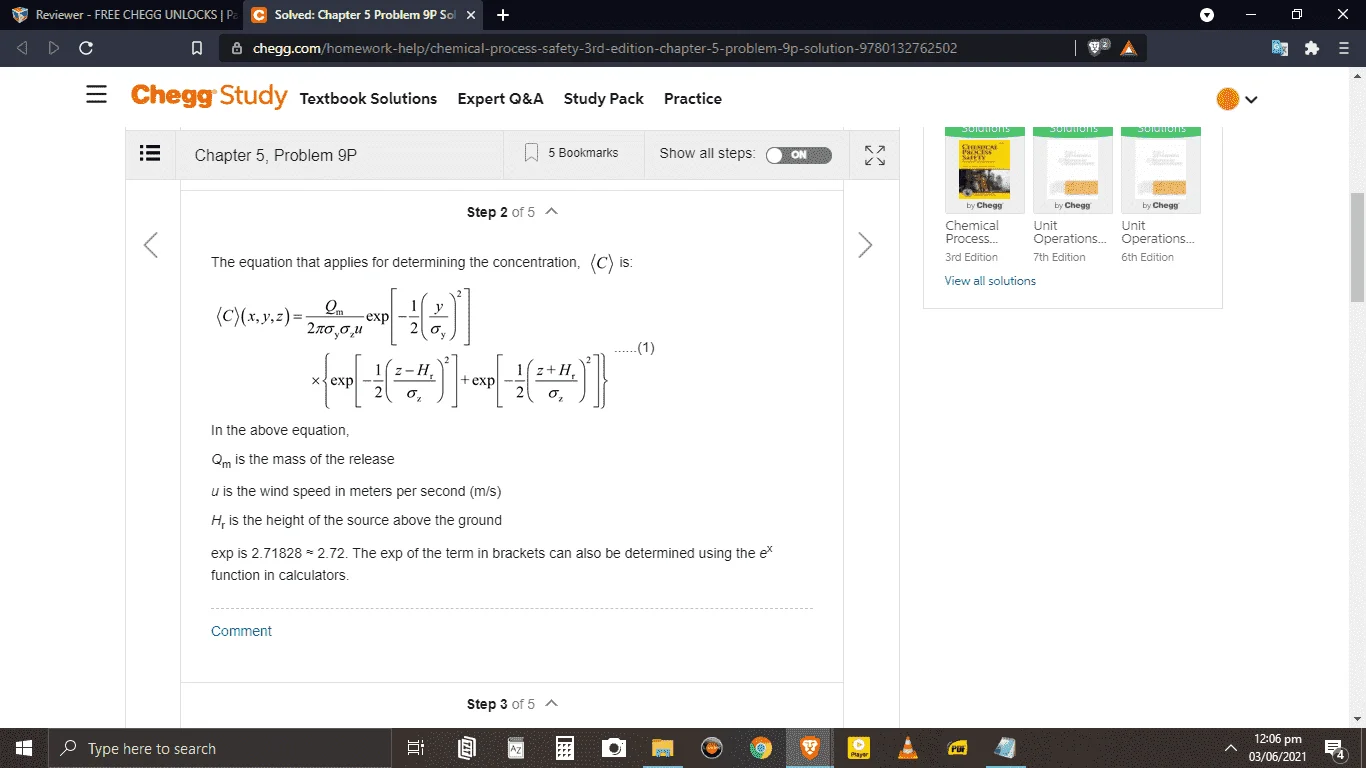Open VLC media player from taskbar
The height and width of the screenshot is (768, 1366).
[907, 748]
